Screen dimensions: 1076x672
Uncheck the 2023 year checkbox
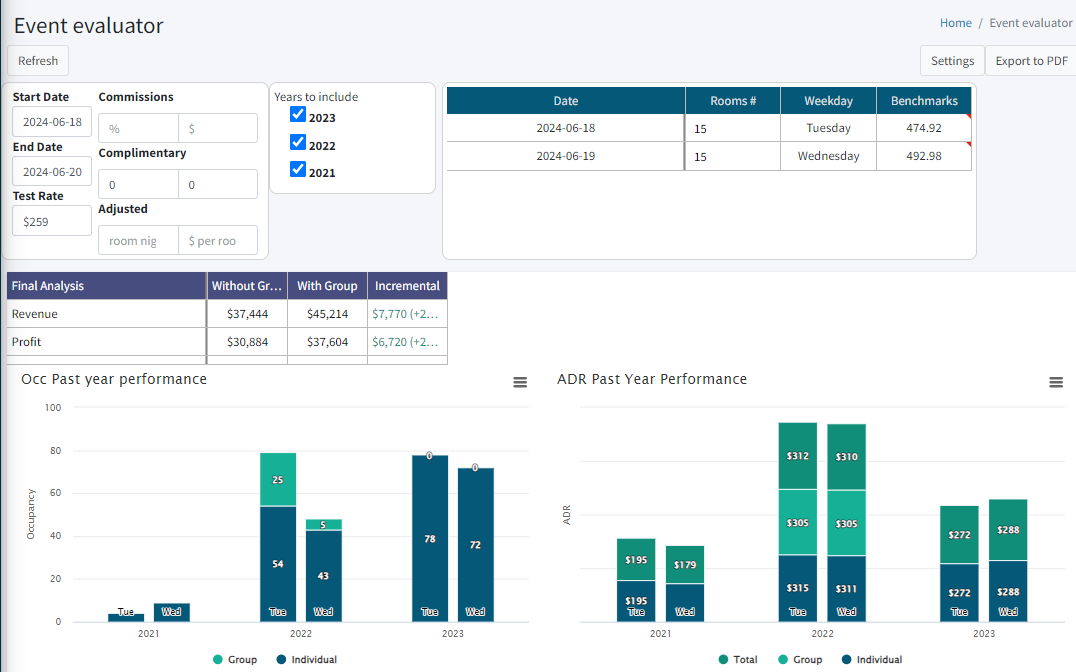297,115
